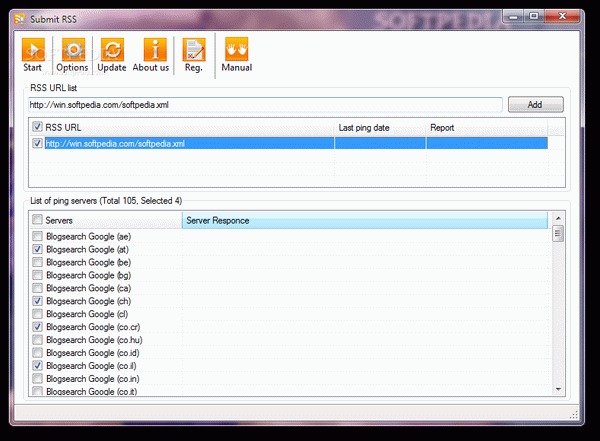The width and height of the screenshot is (600, 441).
Task: Select the http://win.softpedia.com/softpedia.xml row
Action: (296, 143)
